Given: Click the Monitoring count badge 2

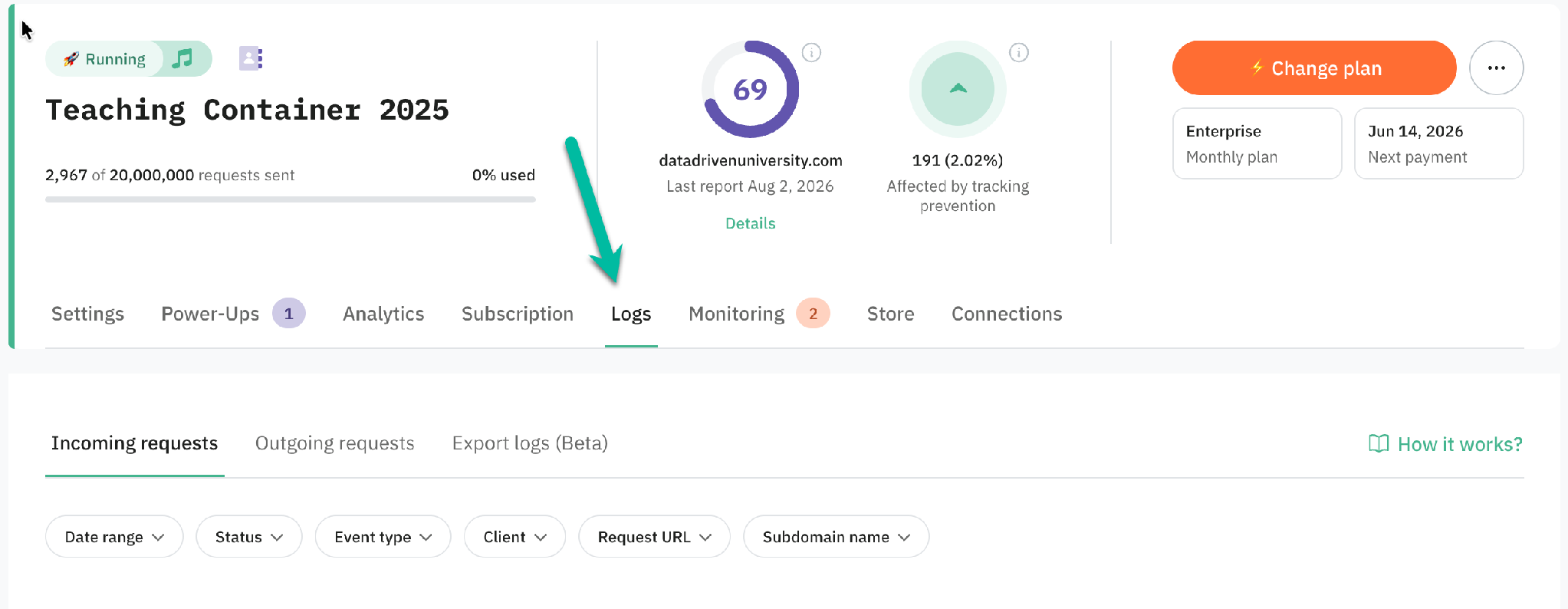Looking at the screenshot, I should 813,313.
